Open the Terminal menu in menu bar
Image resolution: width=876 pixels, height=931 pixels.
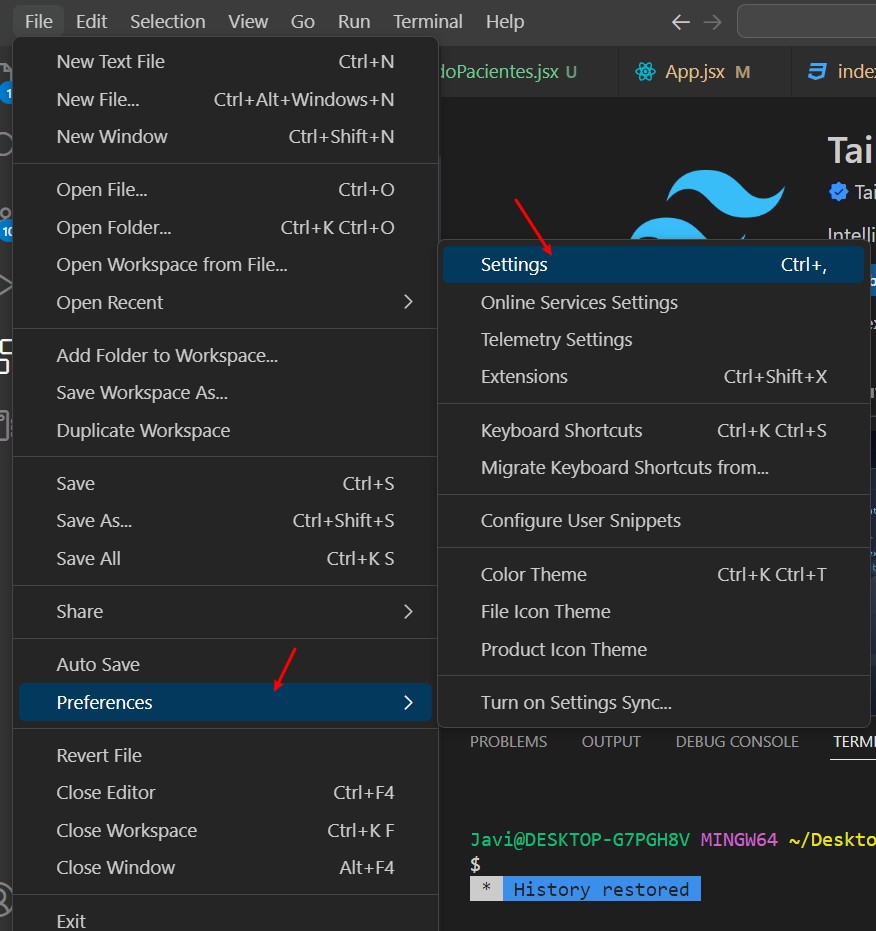point(427,21)
